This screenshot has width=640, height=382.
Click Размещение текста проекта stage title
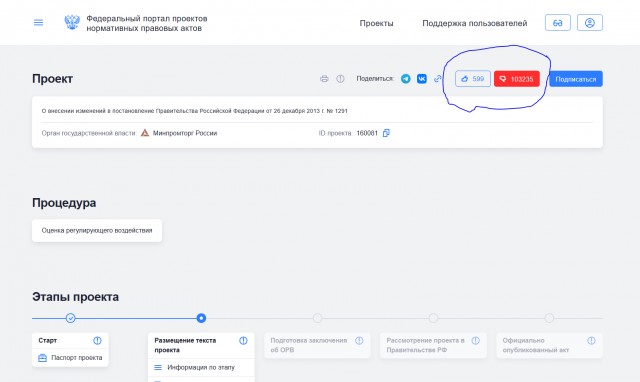(185, 345)
